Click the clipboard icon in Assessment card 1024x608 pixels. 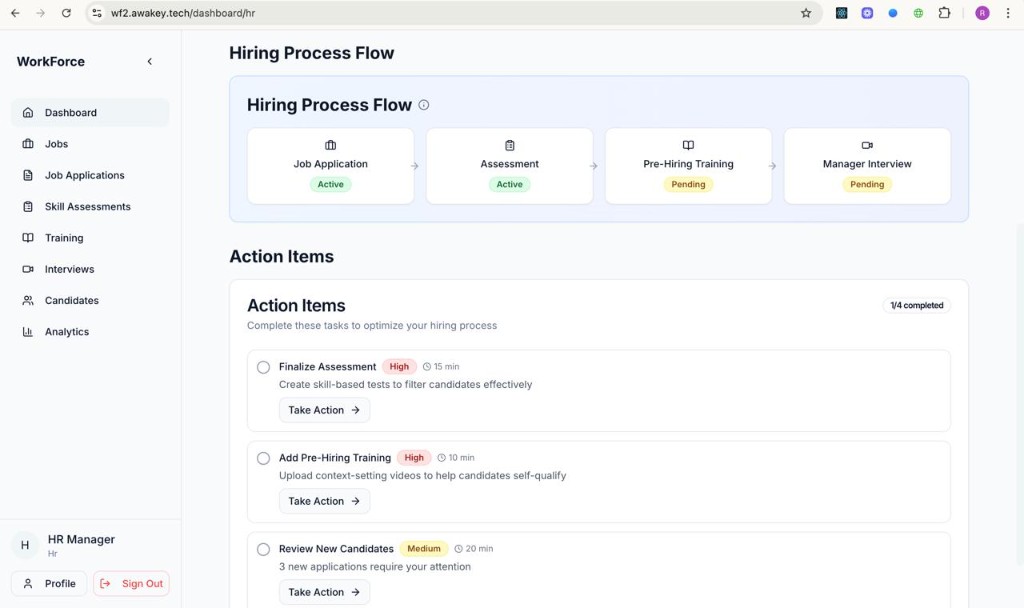coord(509,145)
